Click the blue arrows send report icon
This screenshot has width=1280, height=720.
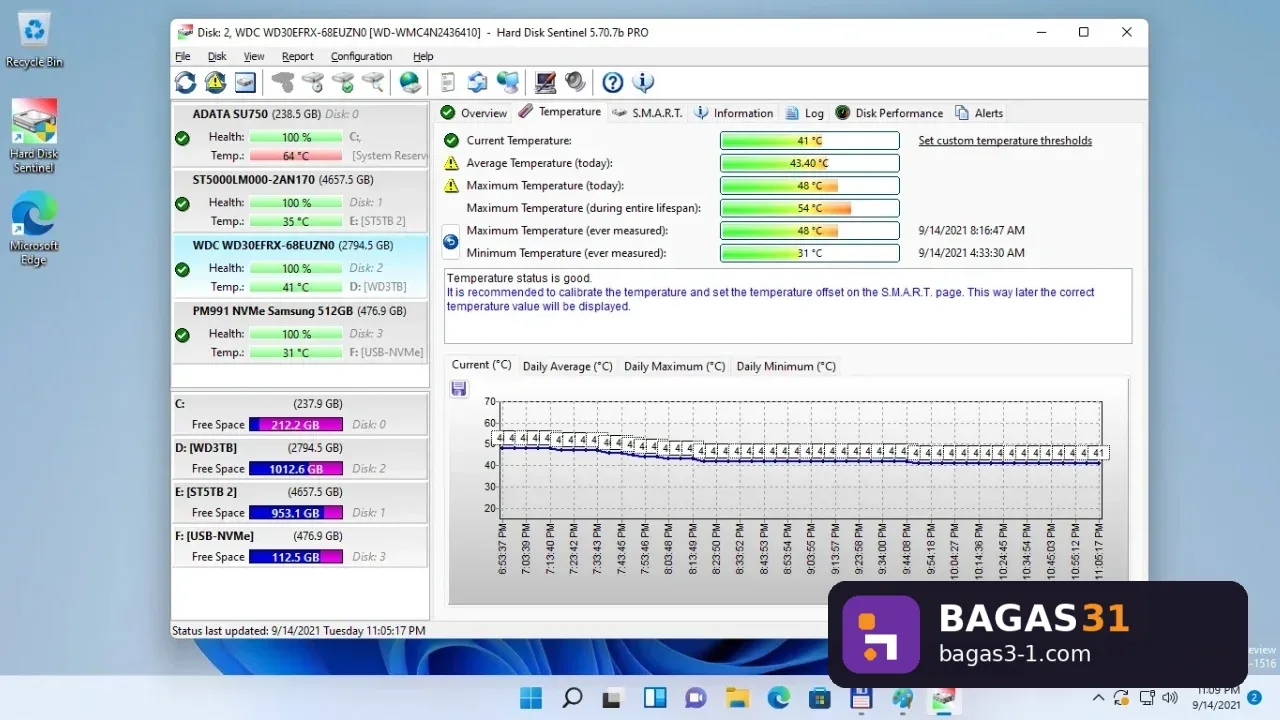(477, 82)
